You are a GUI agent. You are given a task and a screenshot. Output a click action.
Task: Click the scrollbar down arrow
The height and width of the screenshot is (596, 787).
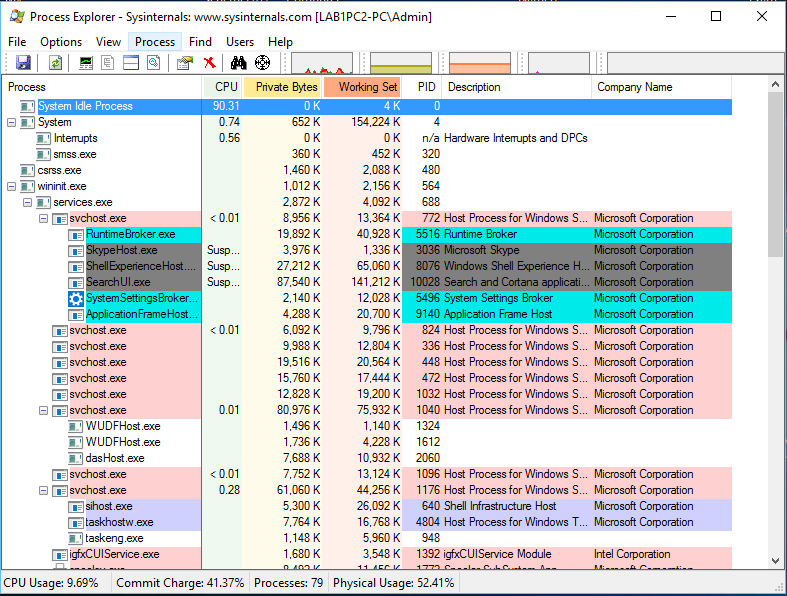coord(775,561)
